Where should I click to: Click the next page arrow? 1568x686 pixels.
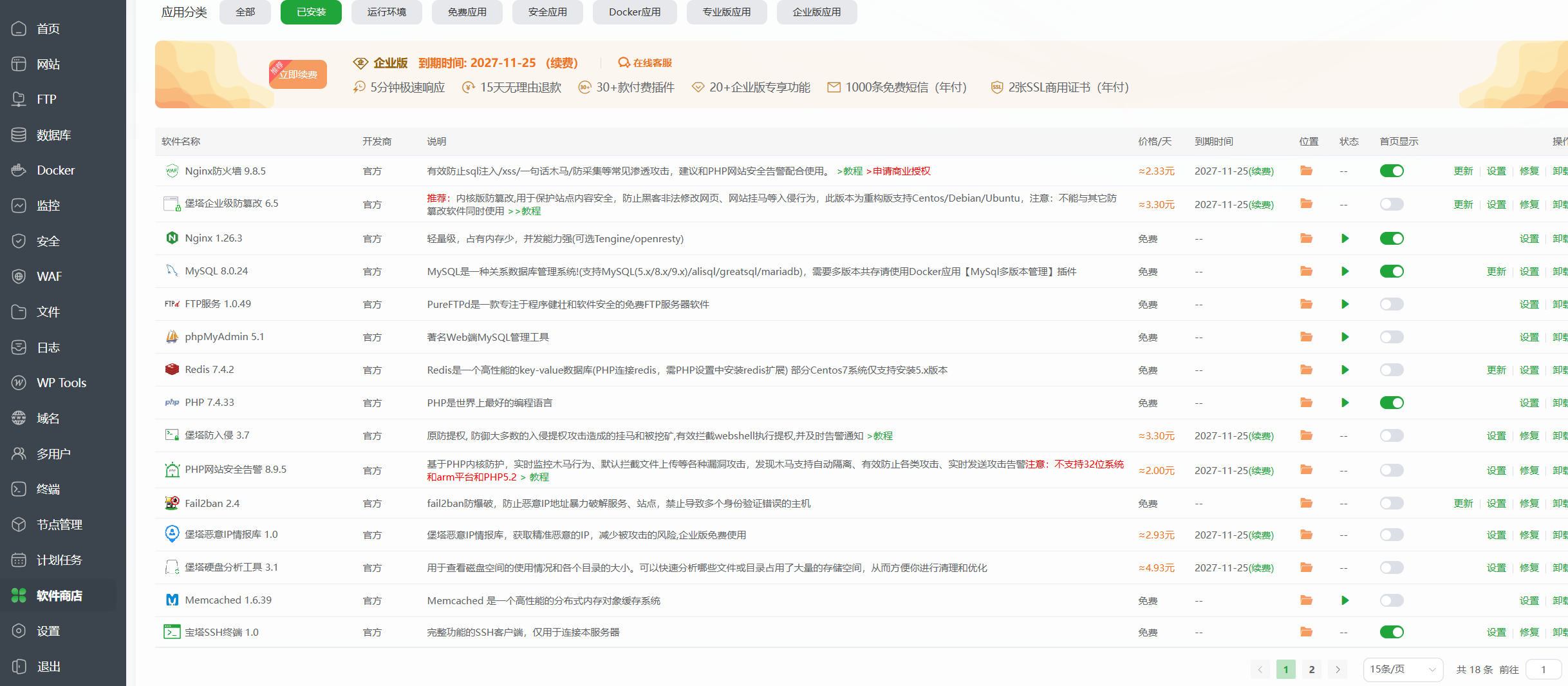[x=1338, y=669]
